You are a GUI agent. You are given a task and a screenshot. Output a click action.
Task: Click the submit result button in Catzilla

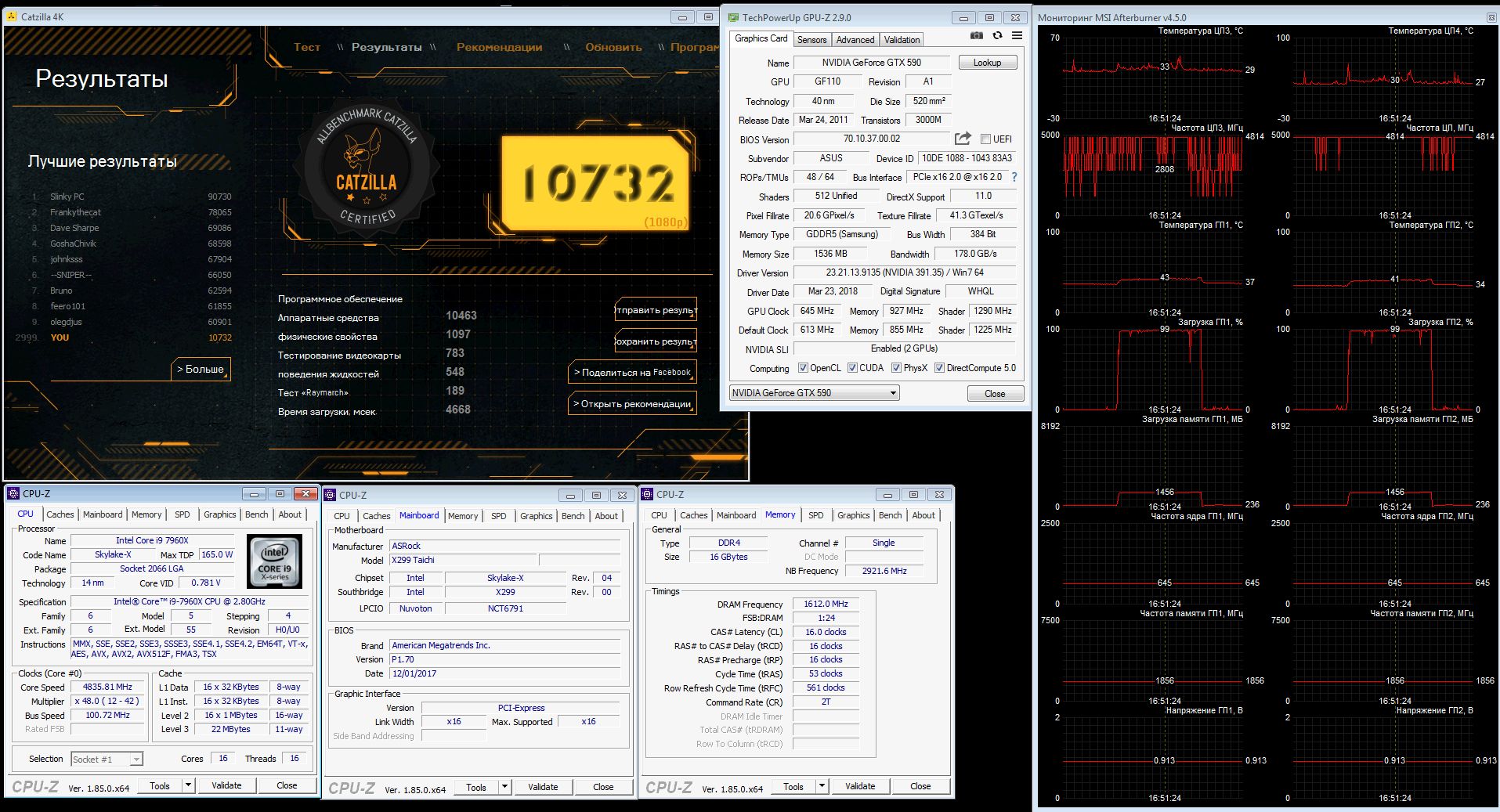click(656, 310)
